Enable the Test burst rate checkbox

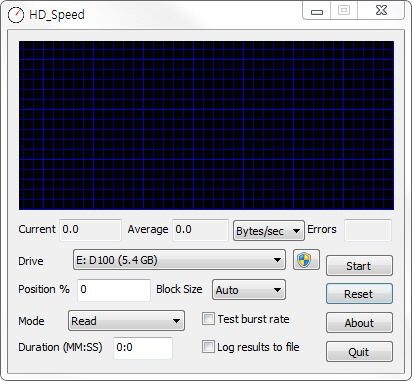click(x=208, y=319)
